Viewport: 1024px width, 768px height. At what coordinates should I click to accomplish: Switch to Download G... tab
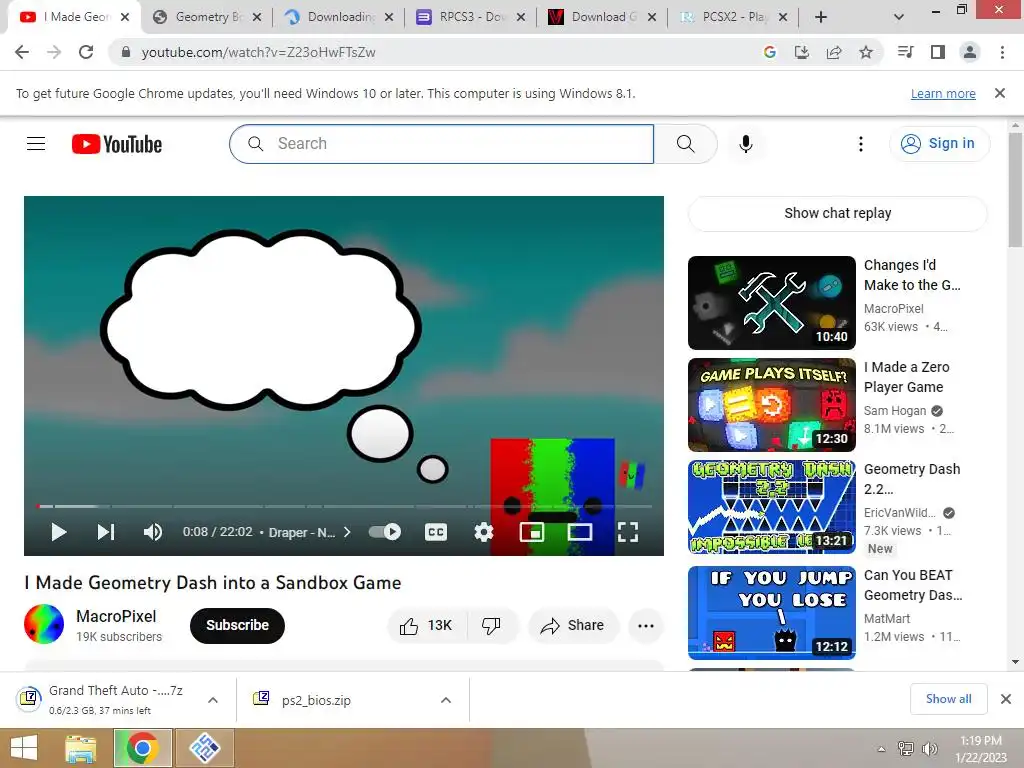(x=602, y=17)
